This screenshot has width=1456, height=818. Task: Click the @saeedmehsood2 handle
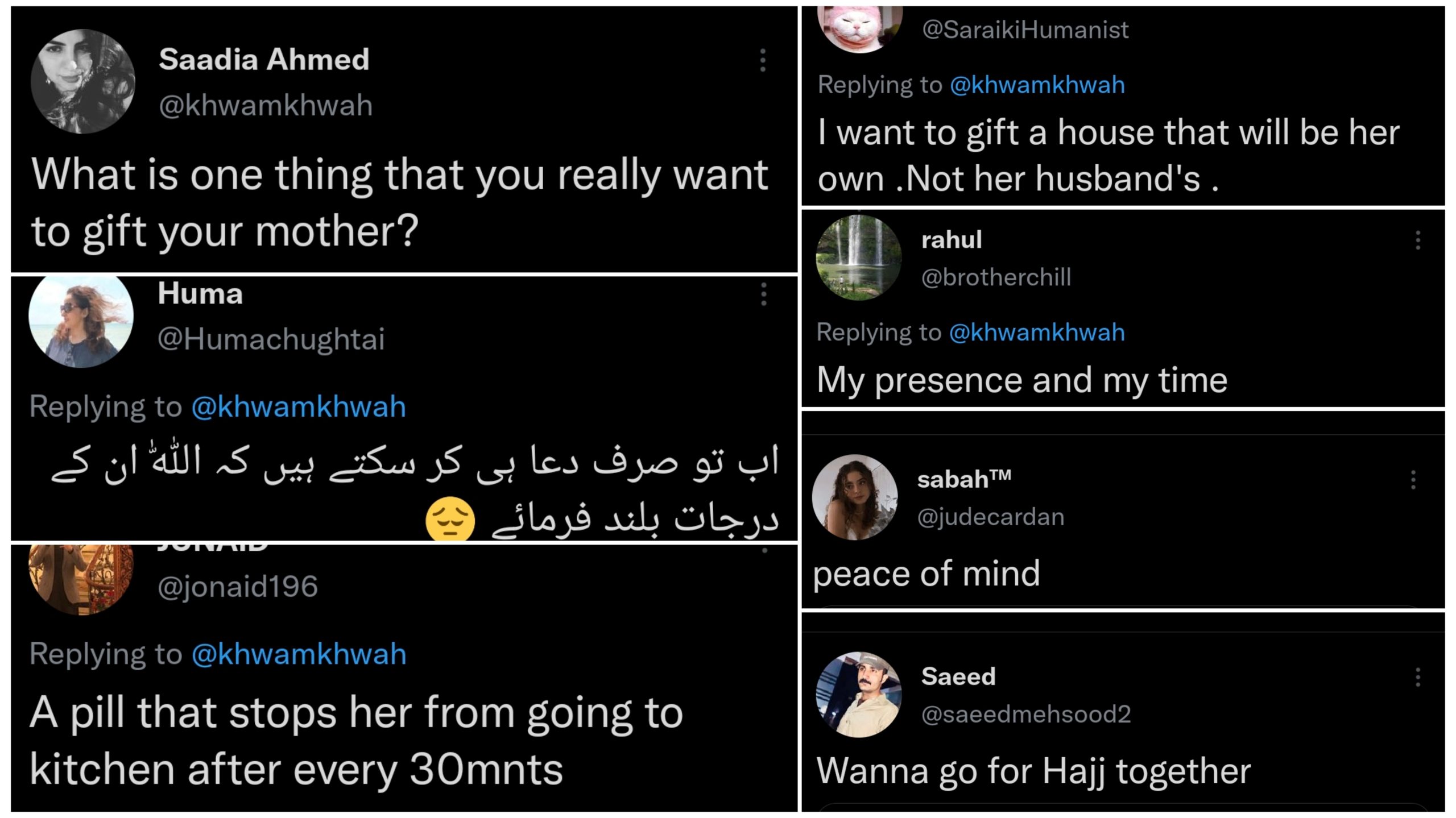click(1026, 714)
